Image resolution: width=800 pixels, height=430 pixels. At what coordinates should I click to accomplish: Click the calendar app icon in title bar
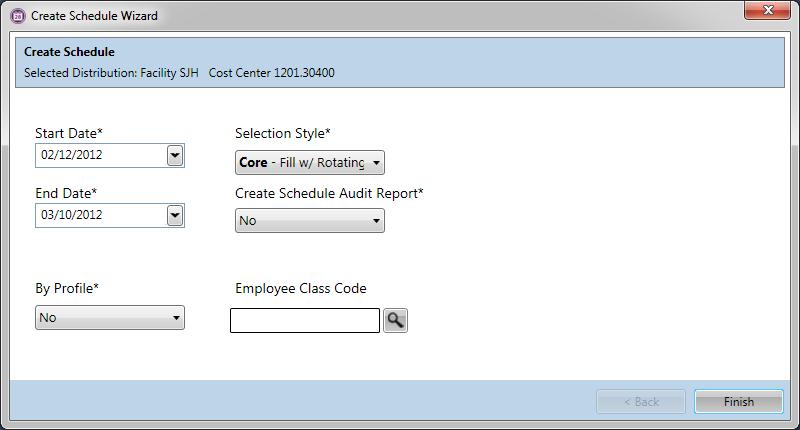tap(18, 16)
